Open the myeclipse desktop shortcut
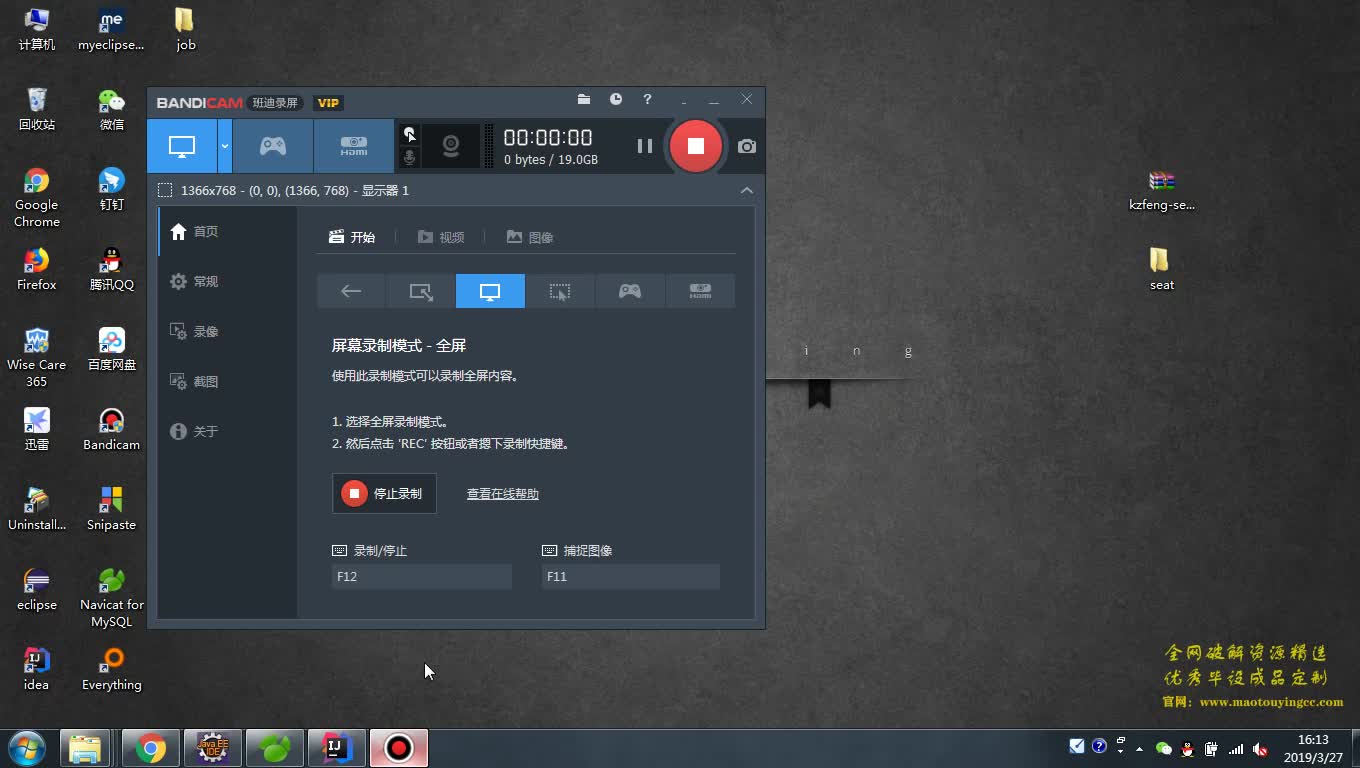Image resolution: width=1360 pixels, height=768 pixels. (x=111, y=29)
